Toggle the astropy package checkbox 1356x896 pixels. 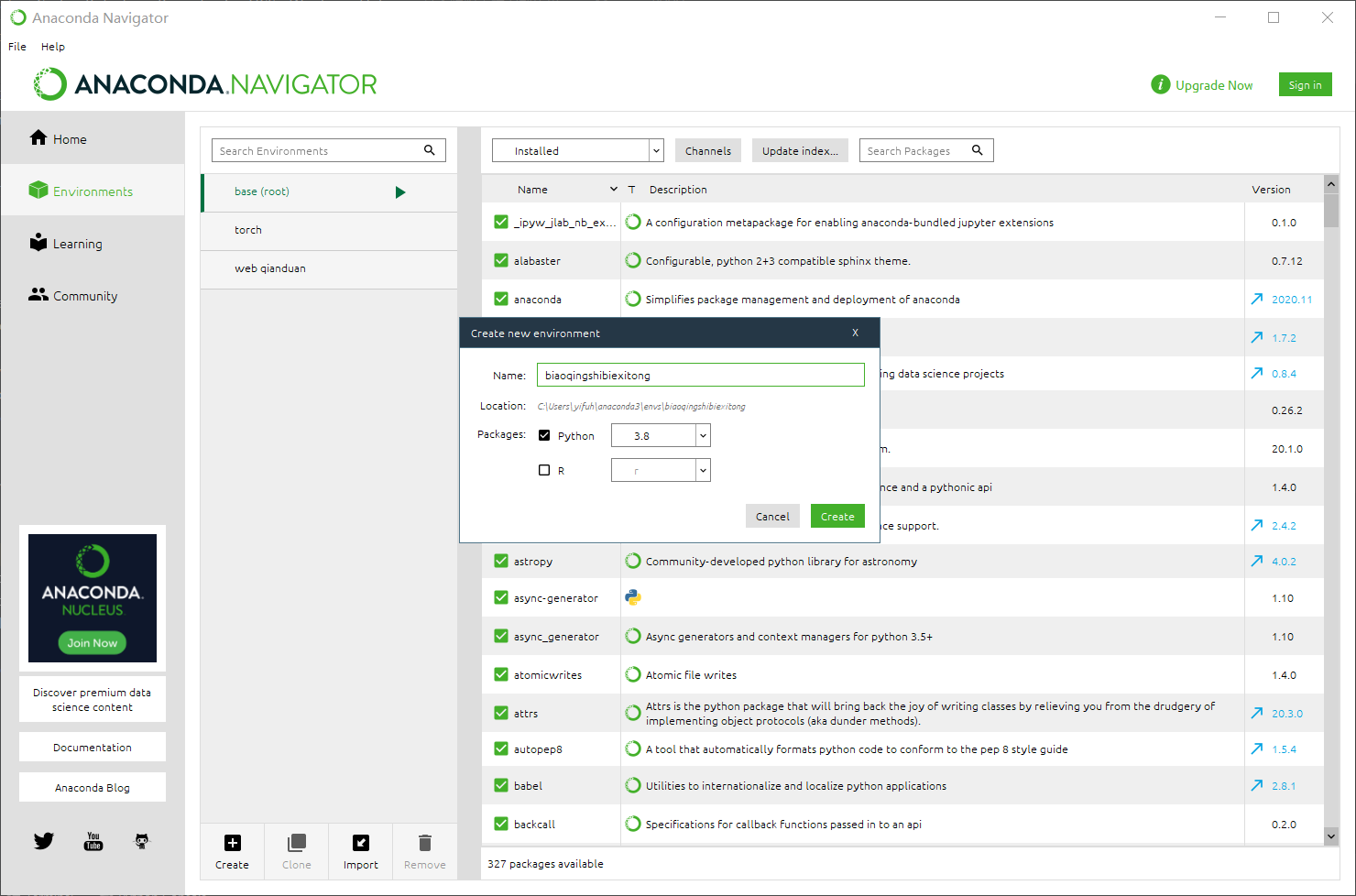click(x=501, y=561)
